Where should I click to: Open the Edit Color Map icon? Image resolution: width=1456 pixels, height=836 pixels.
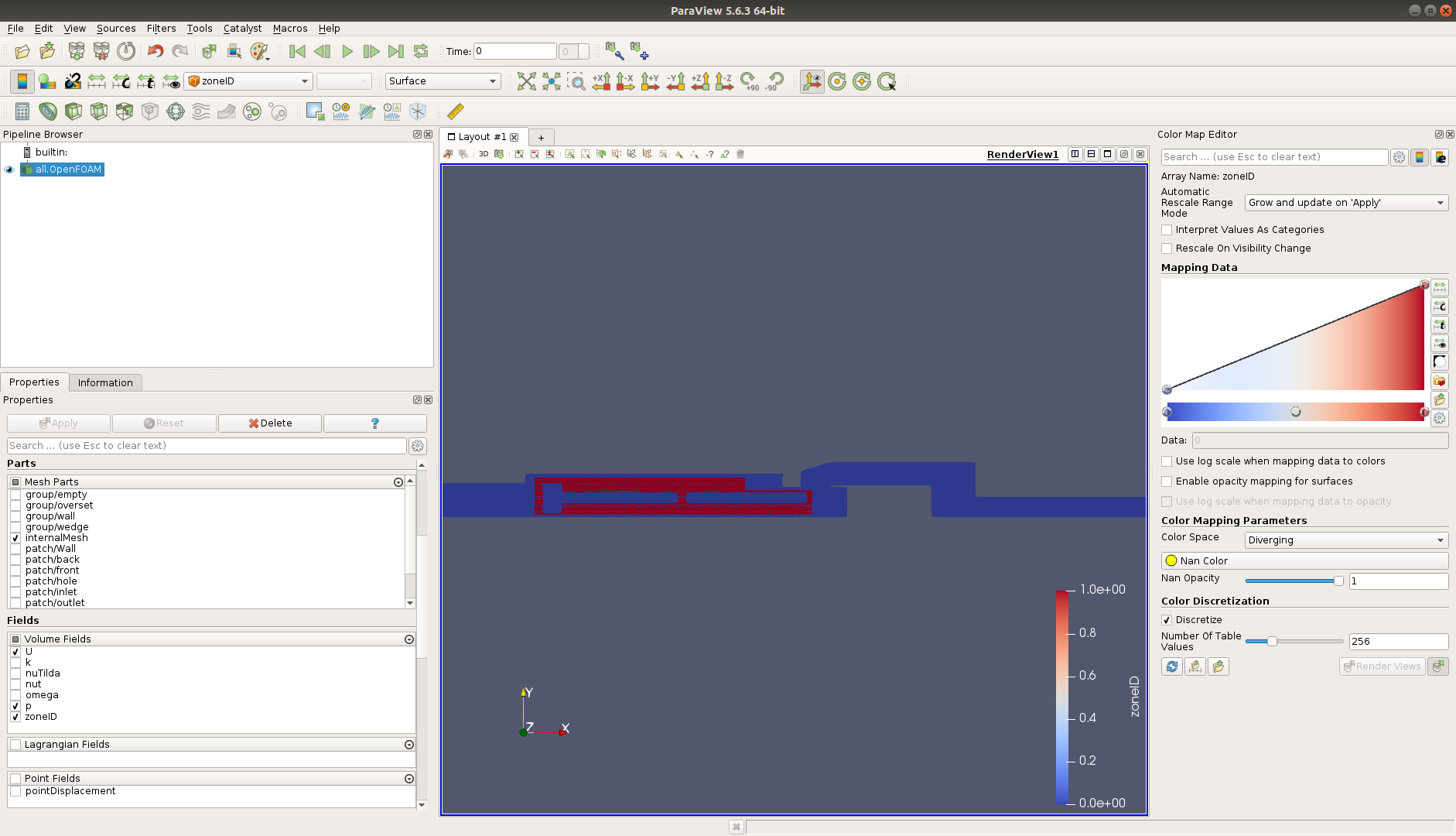[47, 81]
